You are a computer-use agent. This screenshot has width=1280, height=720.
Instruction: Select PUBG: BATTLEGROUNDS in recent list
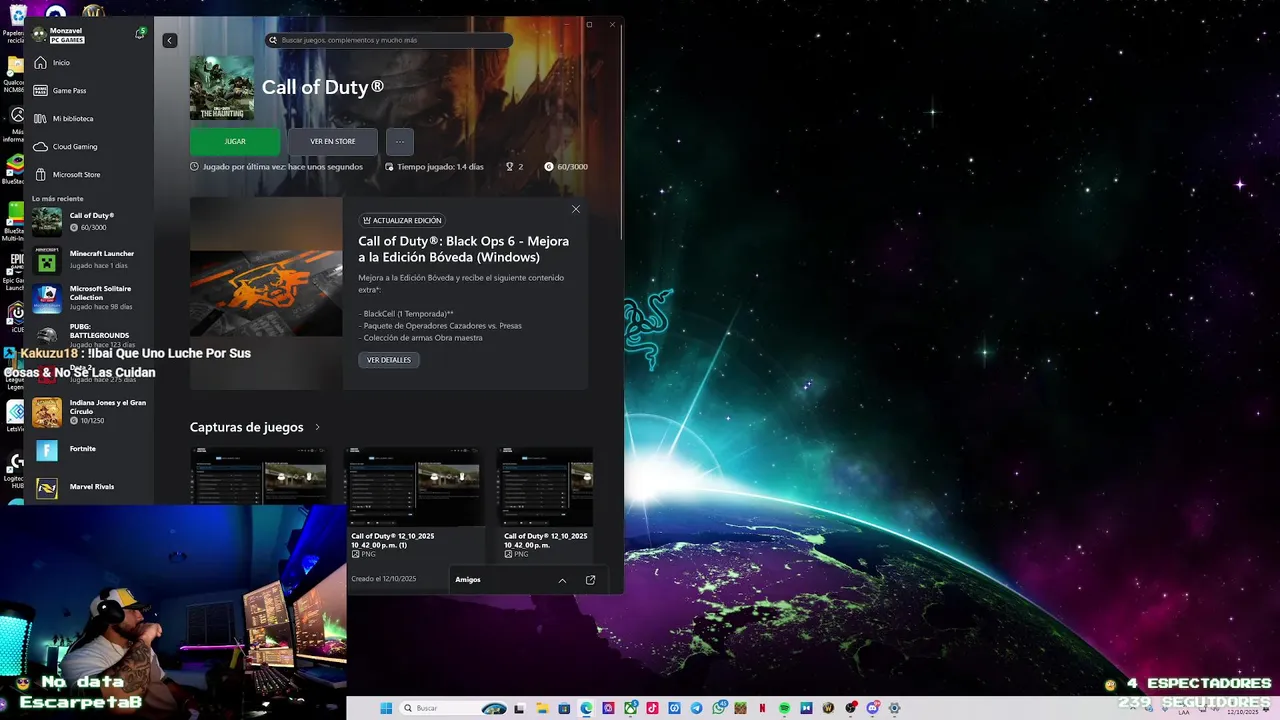90,335
